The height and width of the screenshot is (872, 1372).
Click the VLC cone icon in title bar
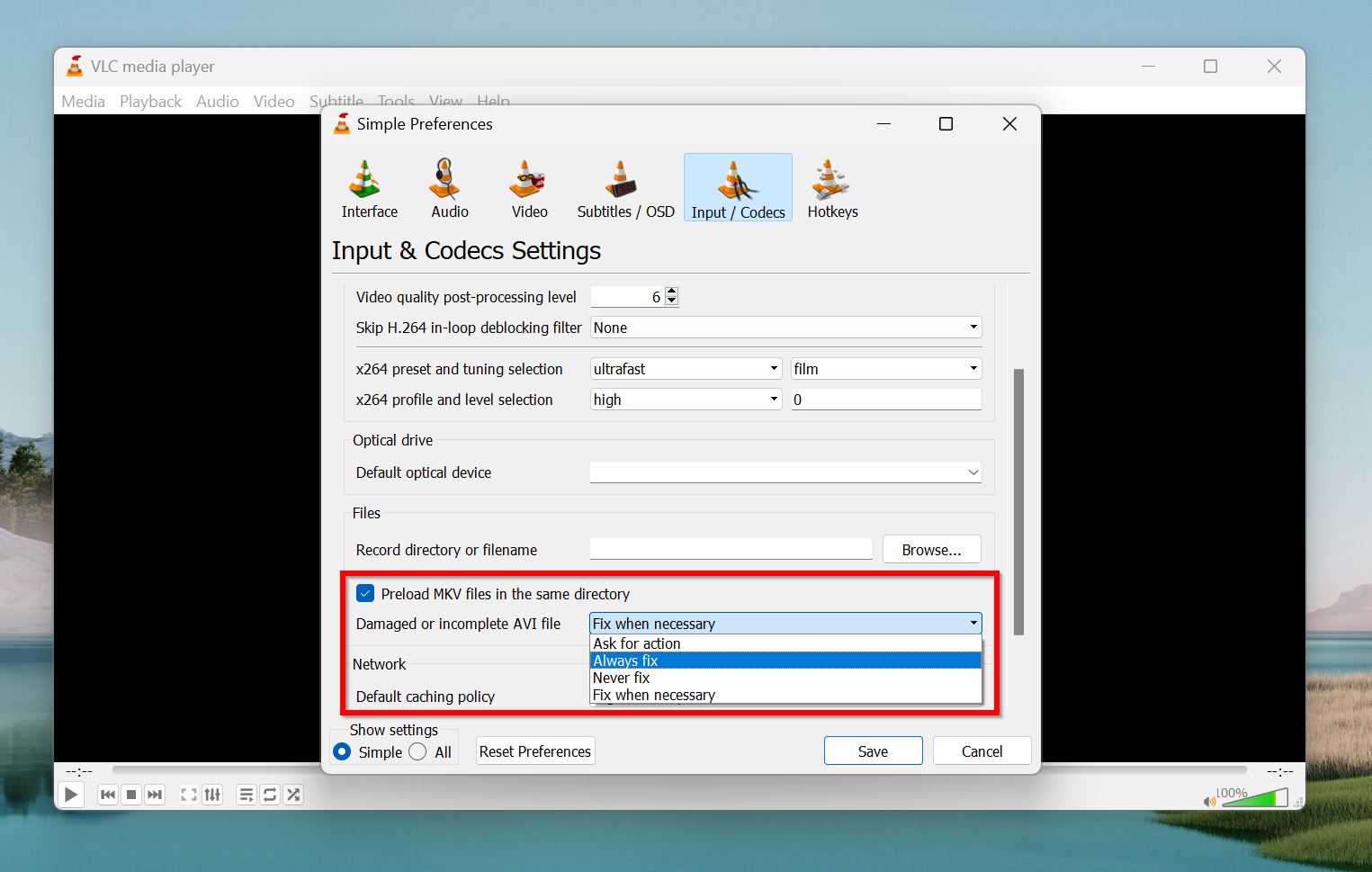(75, 66)
